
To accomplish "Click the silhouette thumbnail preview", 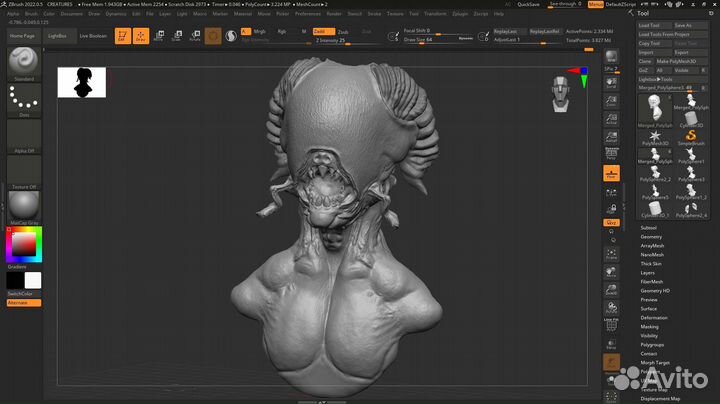I will [x=82, y=82].
